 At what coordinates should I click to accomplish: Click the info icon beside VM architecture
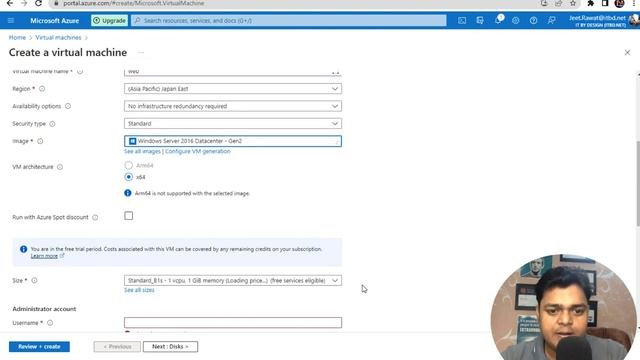60,167
